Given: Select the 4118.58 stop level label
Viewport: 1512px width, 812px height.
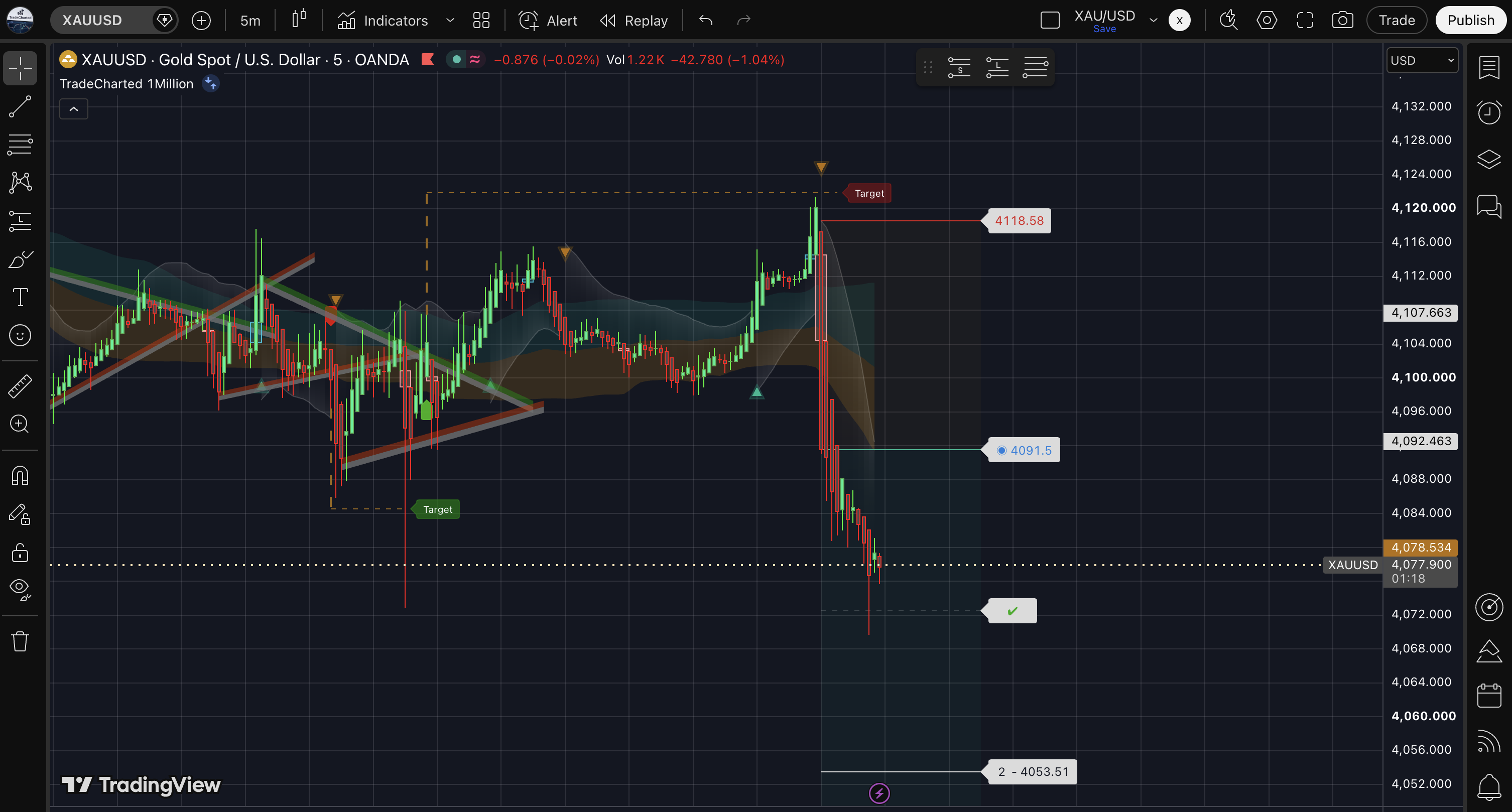Looking at the screenshot, I should click(x=1019, y=221).
